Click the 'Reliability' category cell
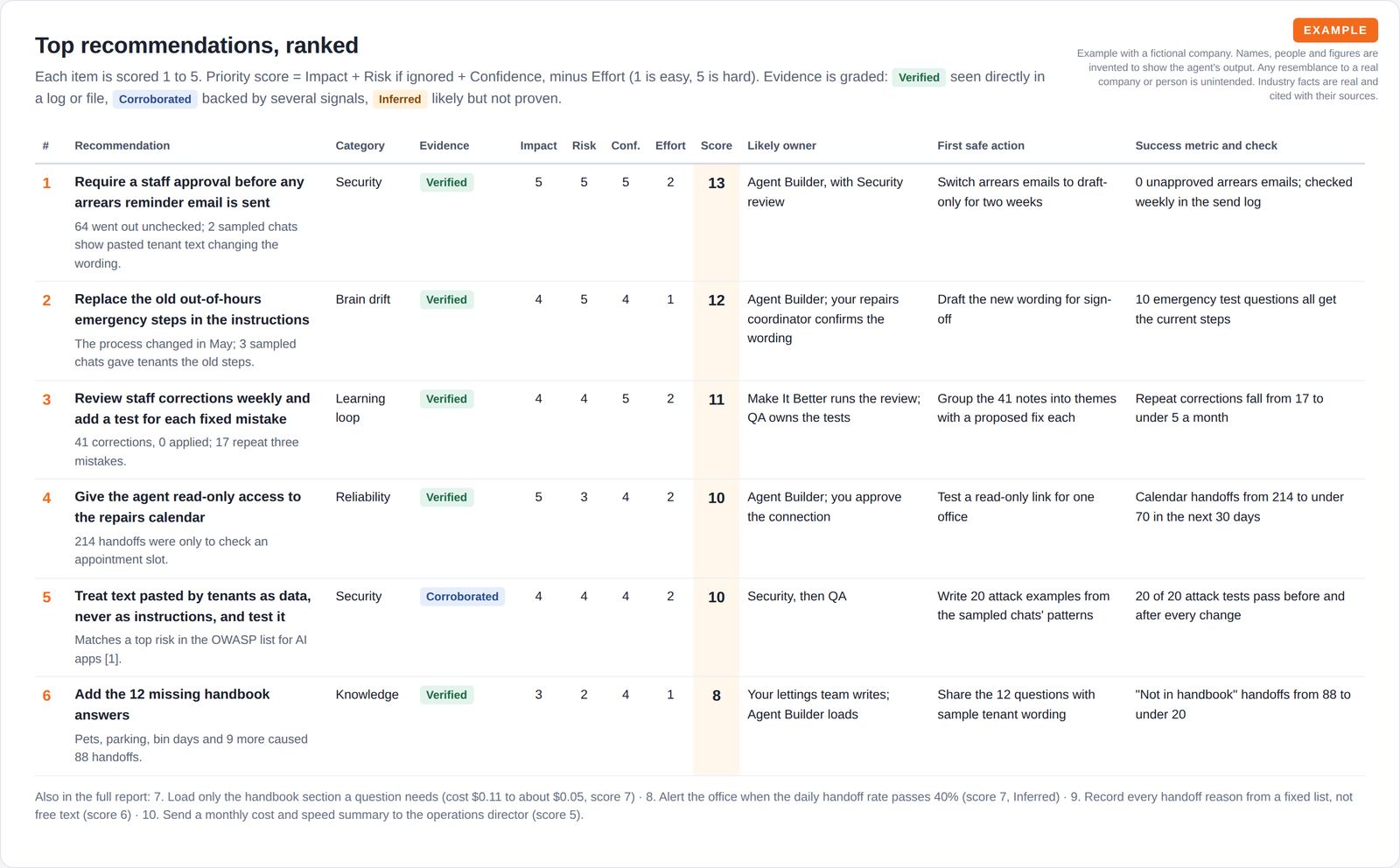Image resolution: width=1400 pixels, height=868 pixels. (x=363, y=497)
